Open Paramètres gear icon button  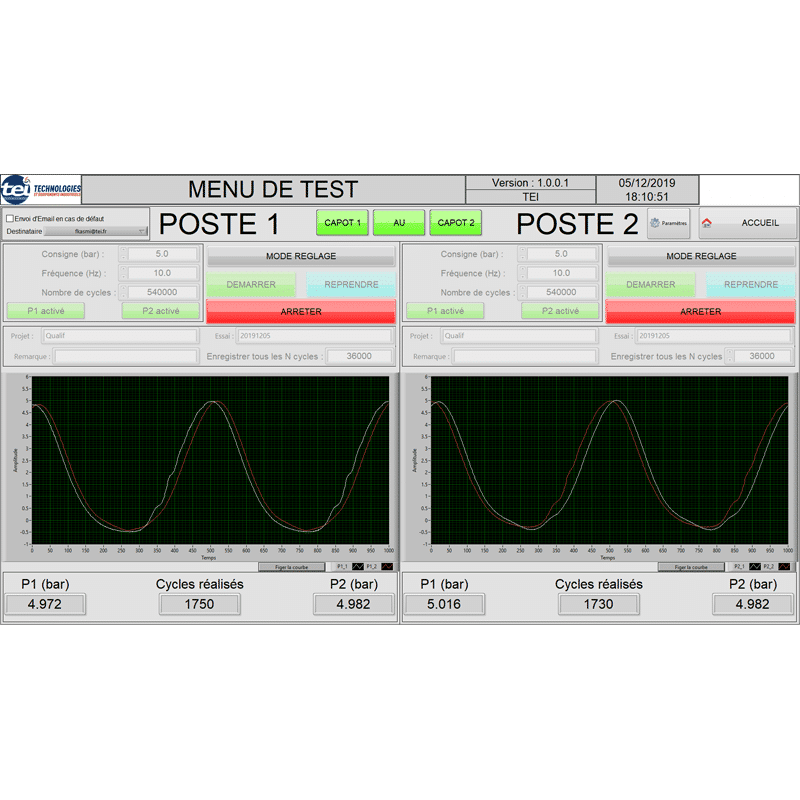coord(668,223)
